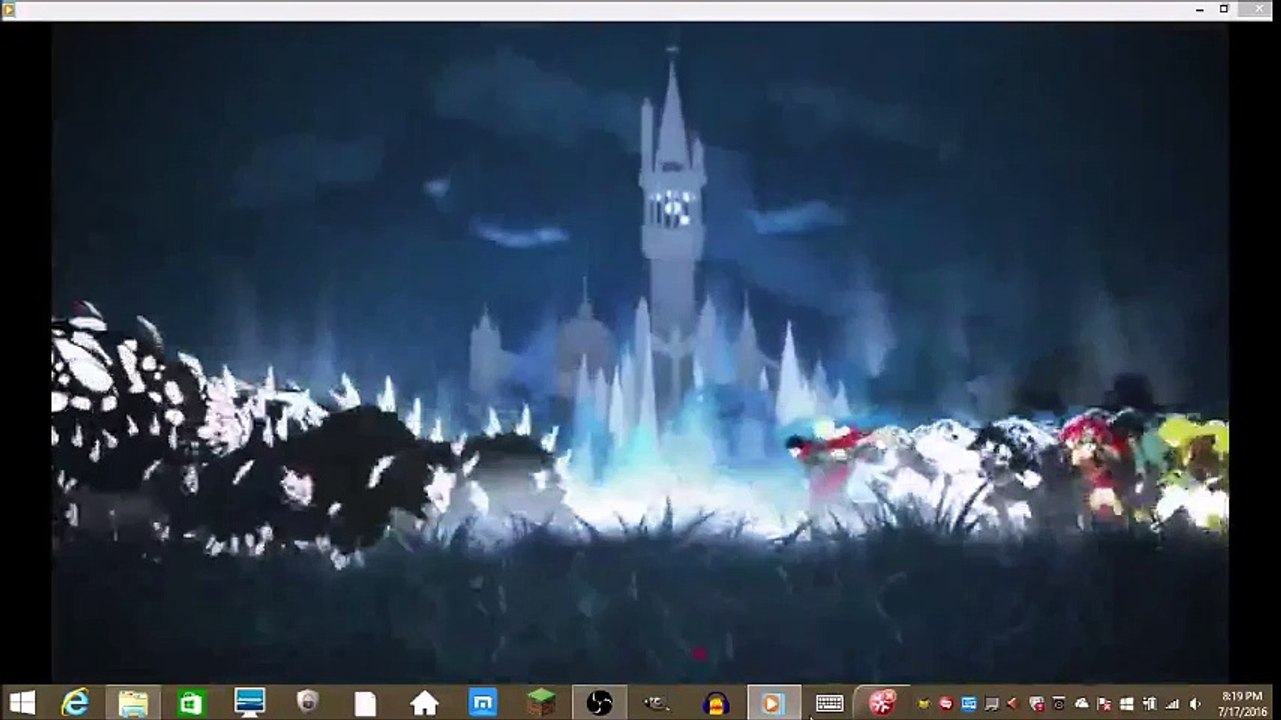Restore down the media player window
1281x720 pixels.
click(x=1223, y=8)
